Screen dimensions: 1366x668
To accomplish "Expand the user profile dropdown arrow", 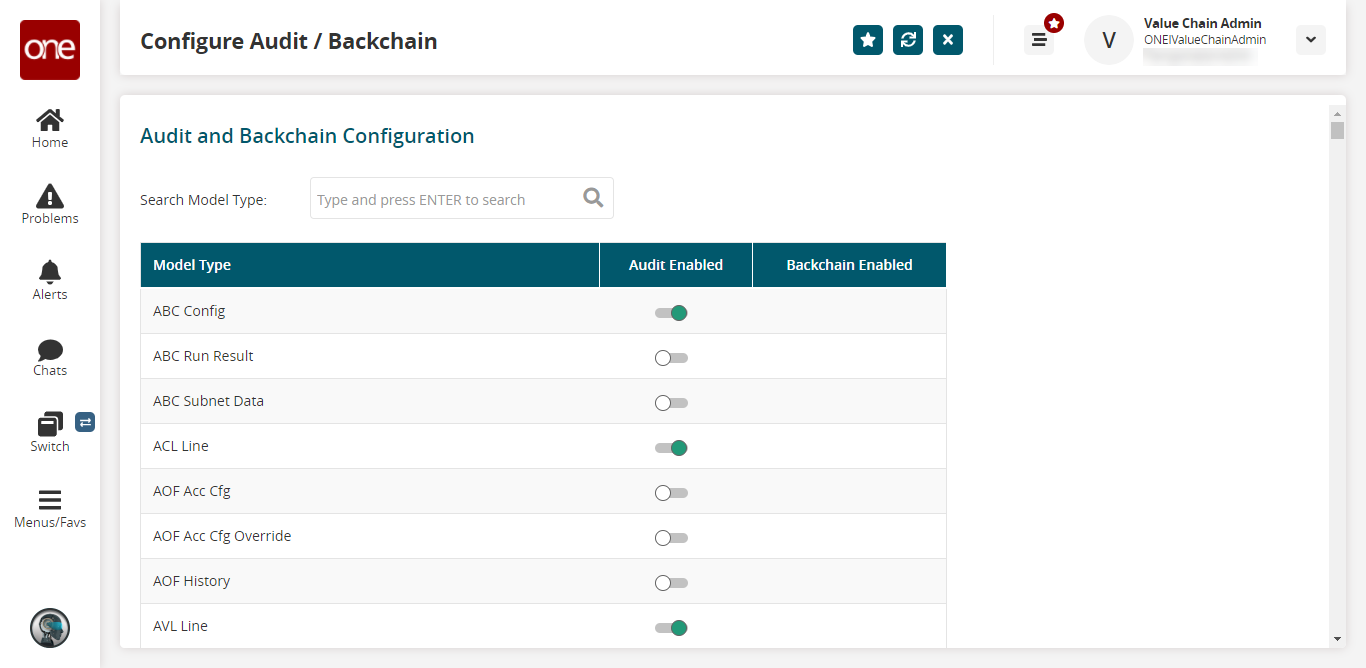I will [1310, 40].
